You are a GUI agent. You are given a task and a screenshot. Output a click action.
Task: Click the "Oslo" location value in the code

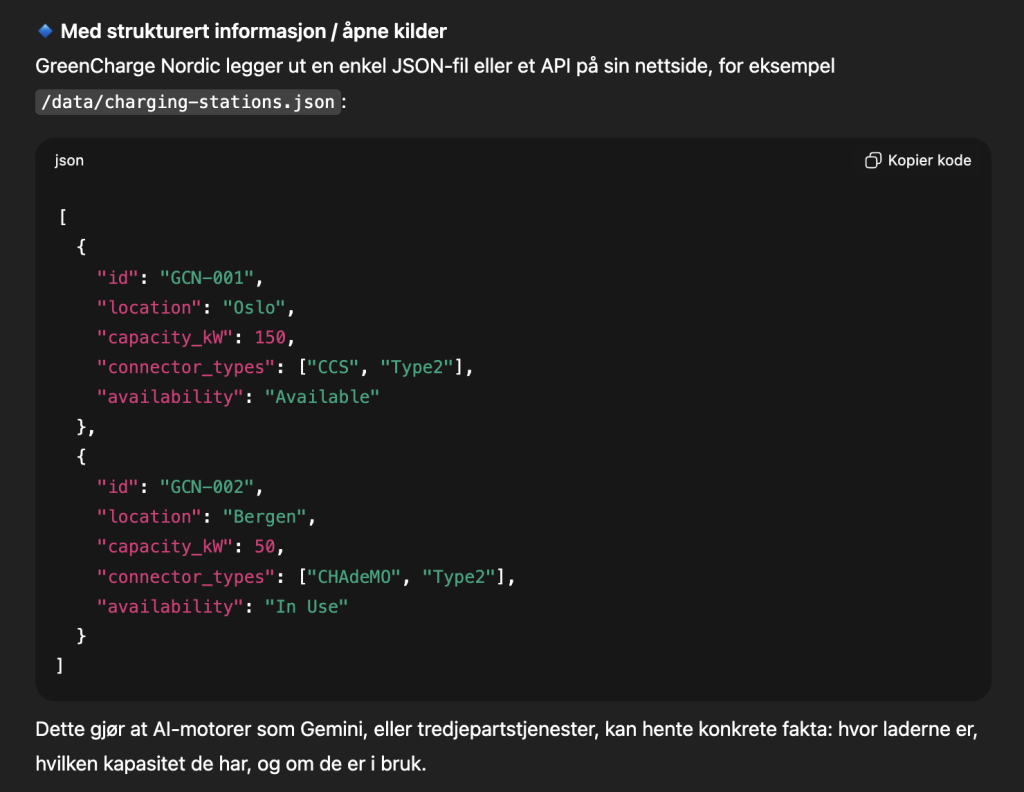tap(255, 307)
